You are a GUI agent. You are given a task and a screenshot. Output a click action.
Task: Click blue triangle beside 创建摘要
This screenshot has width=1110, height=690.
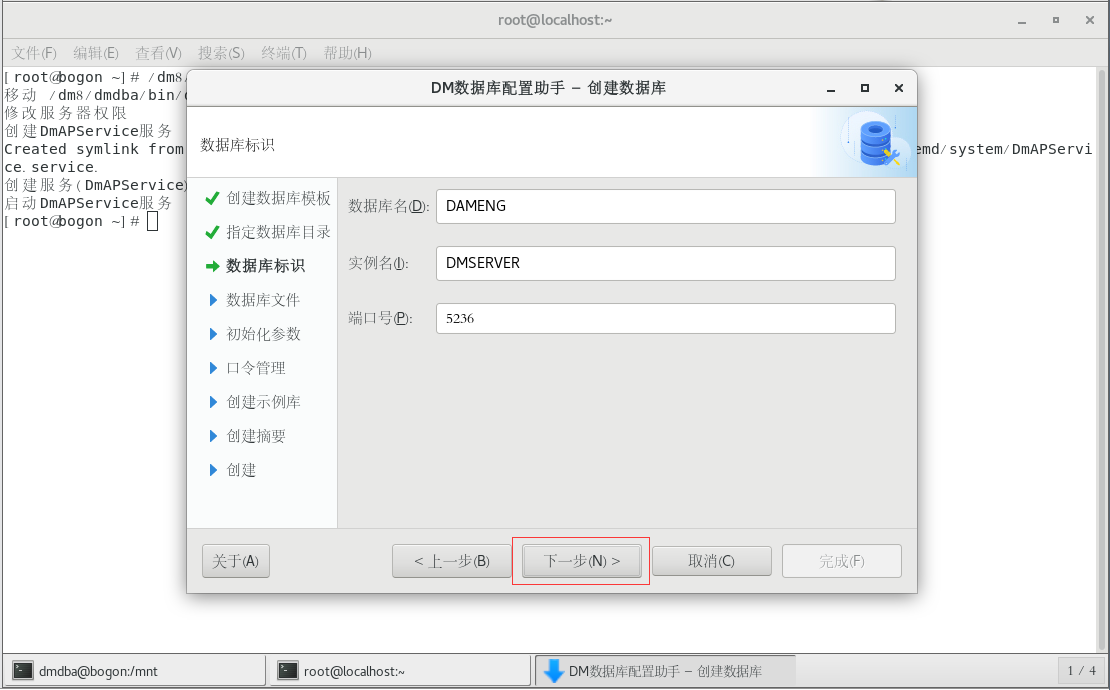pos(213,436)
